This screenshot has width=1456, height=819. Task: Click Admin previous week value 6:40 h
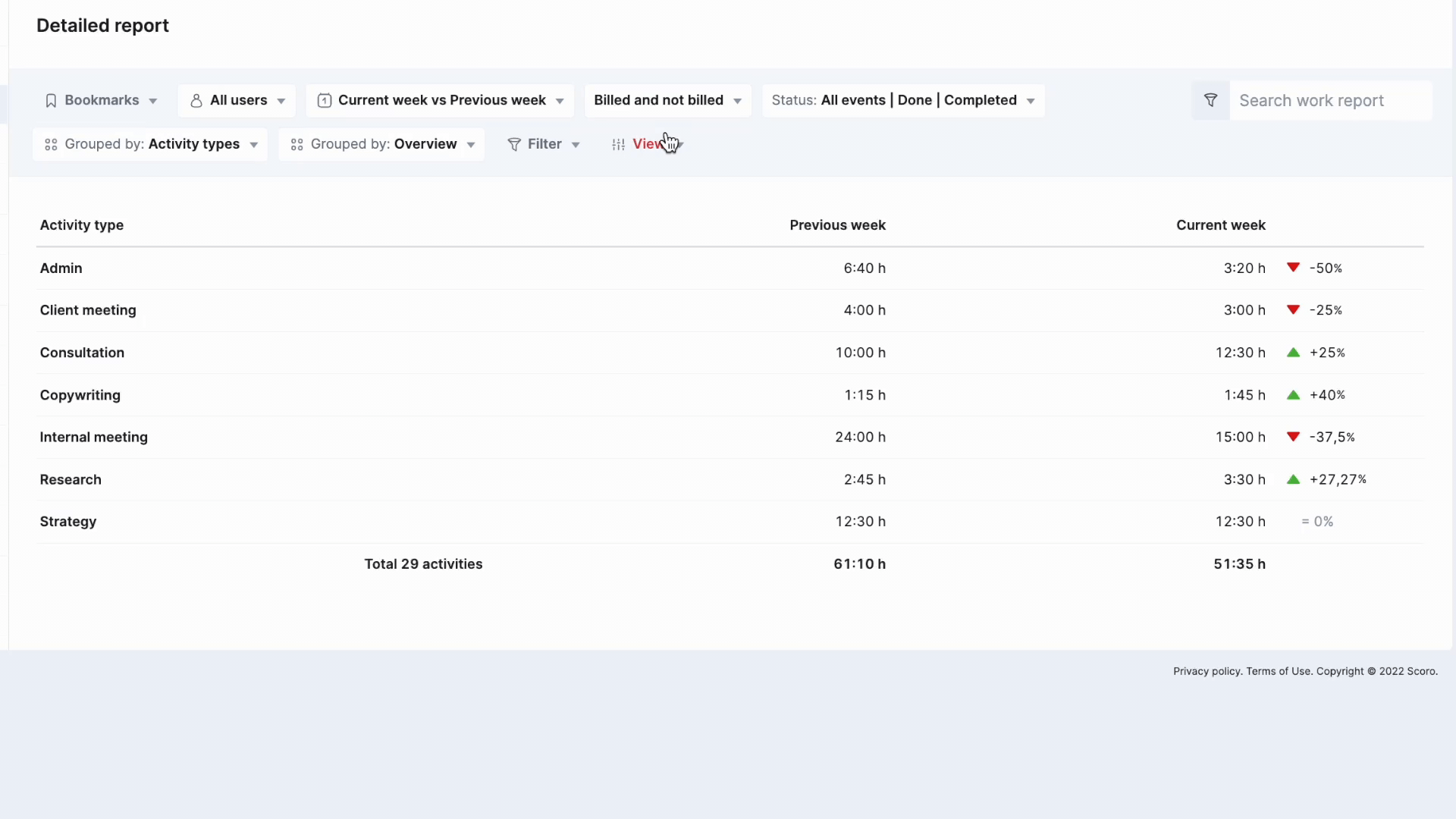click(x=864, y=268)
